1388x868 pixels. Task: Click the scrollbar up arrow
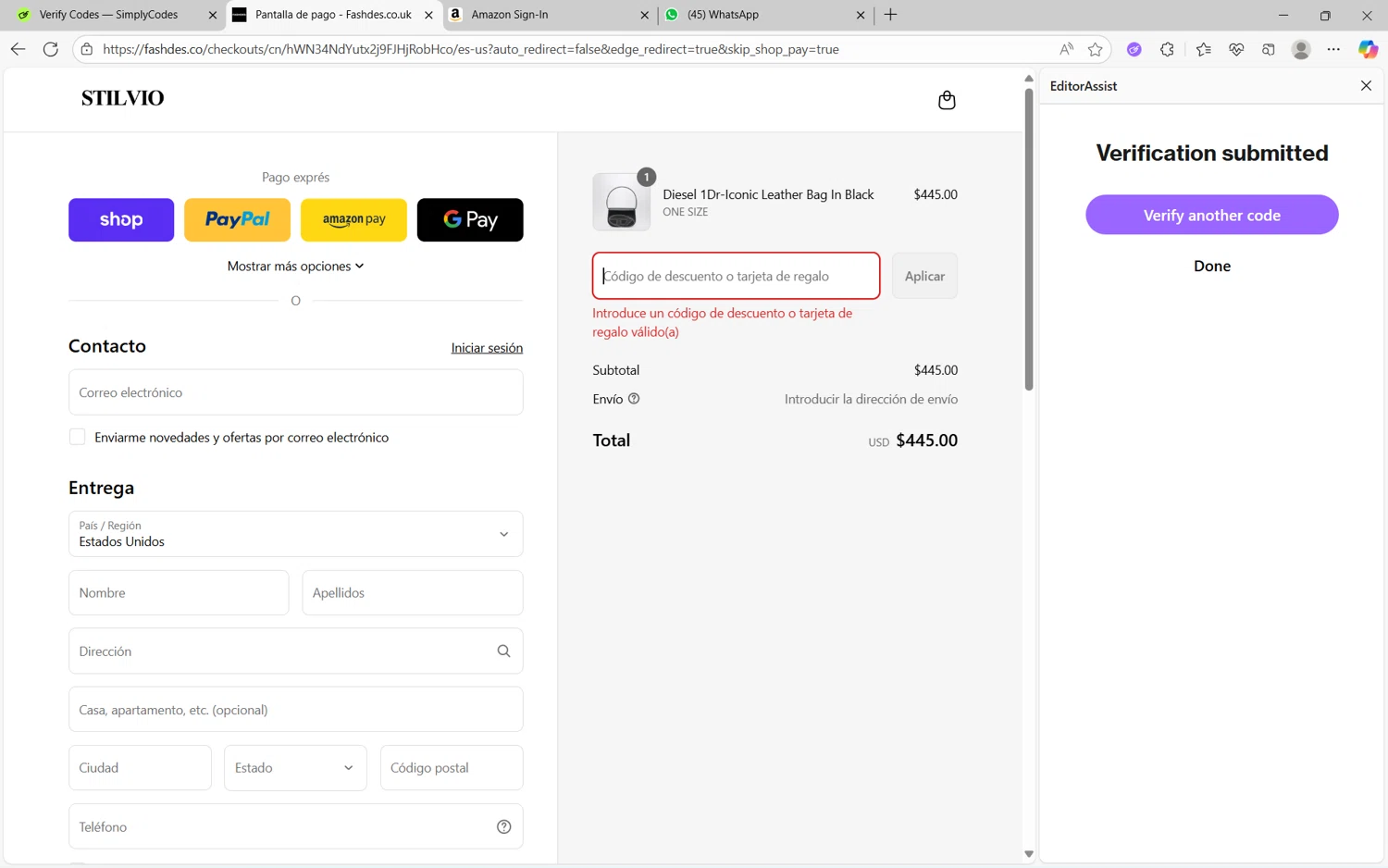[1028, 79]
